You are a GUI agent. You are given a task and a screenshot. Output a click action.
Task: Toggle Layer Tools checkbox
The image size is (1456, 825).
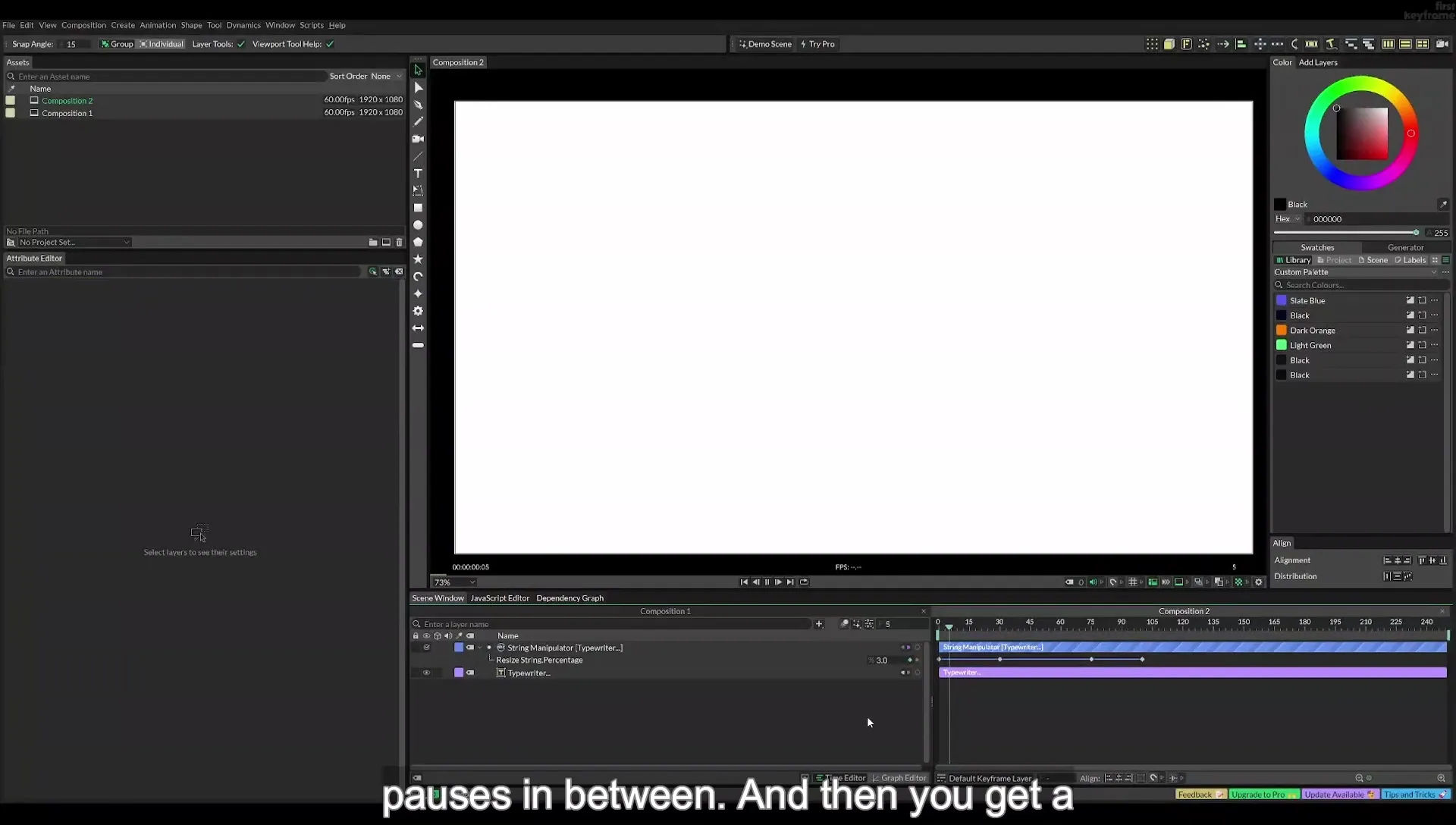(x=241, y=44)
